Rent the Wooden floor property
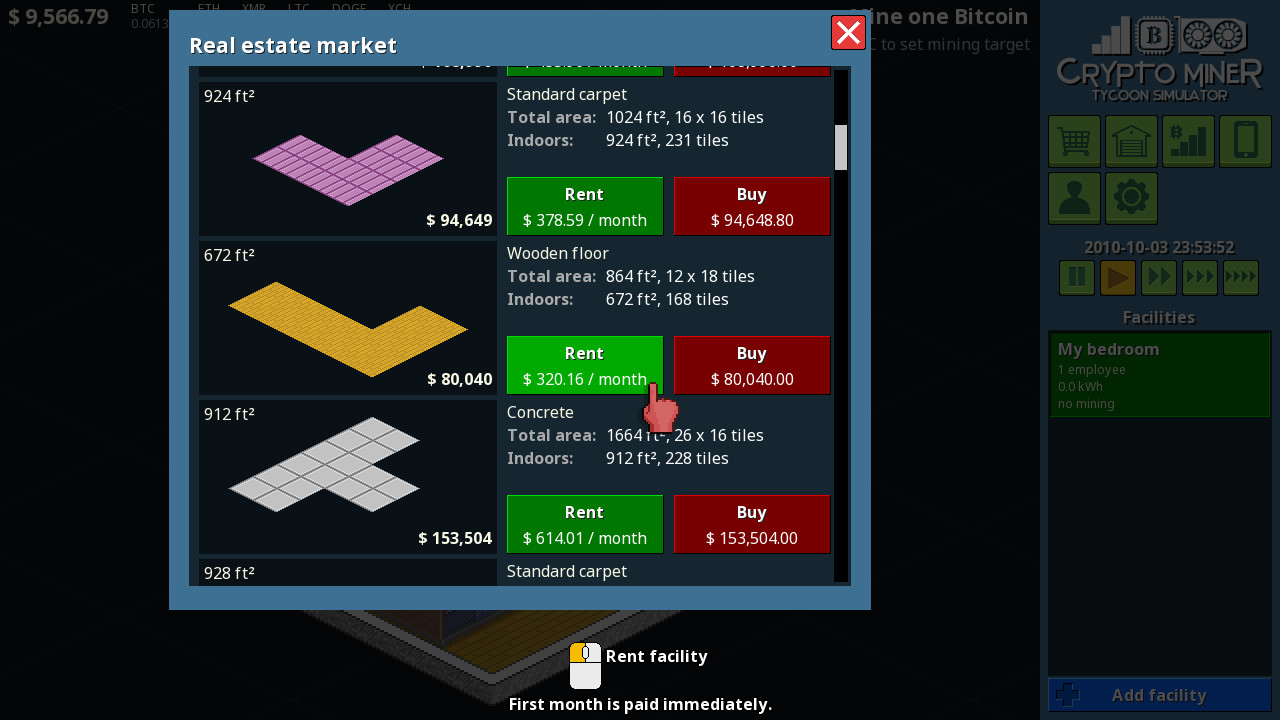 584,365
